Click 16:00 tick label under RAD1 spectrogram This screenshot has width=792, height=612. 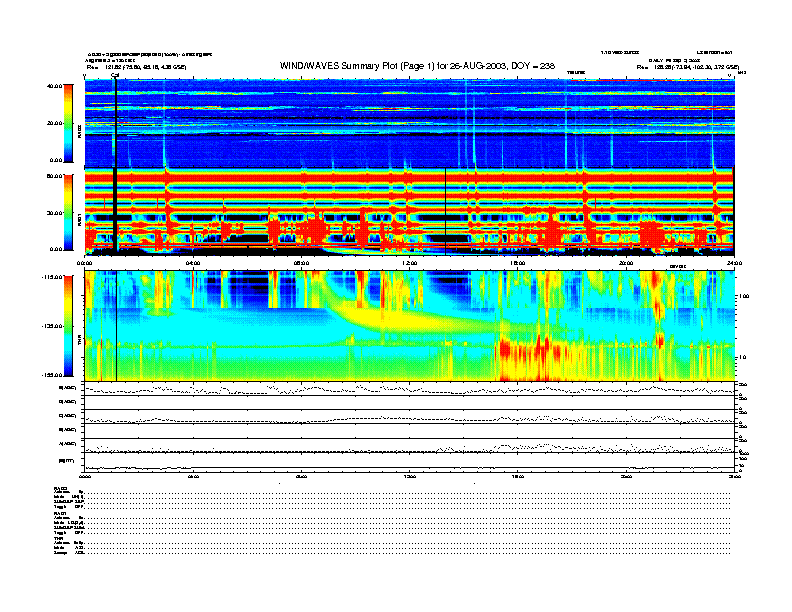[518, 263]
